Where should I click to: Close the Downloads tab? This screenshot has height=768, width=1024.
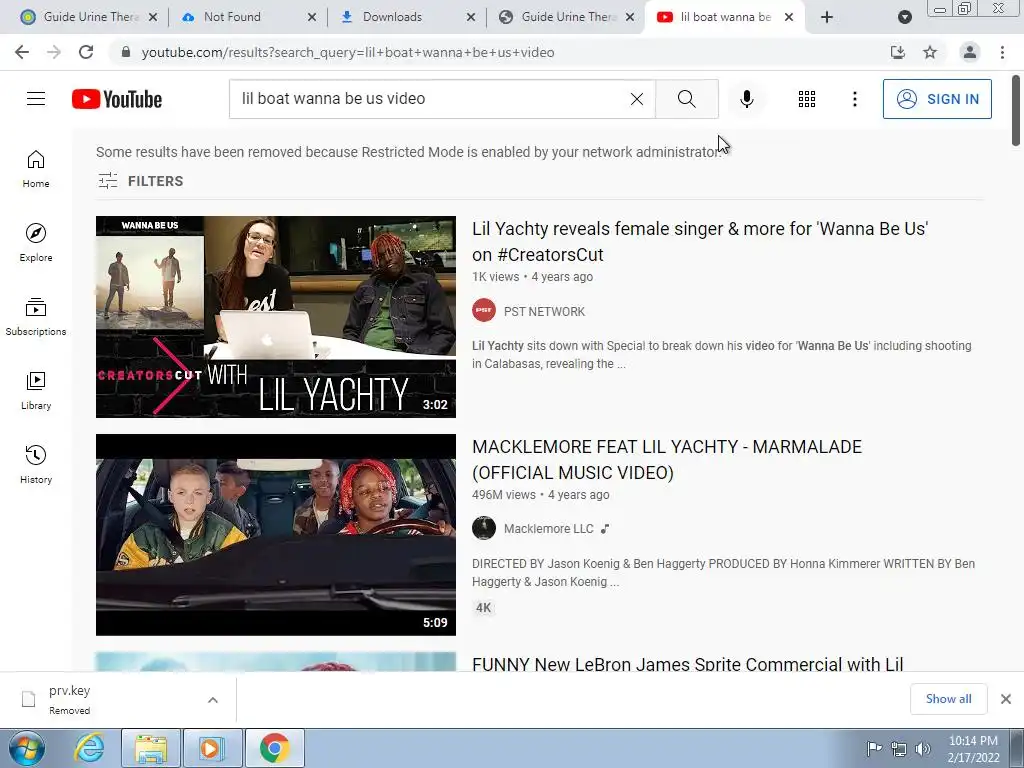471,17
